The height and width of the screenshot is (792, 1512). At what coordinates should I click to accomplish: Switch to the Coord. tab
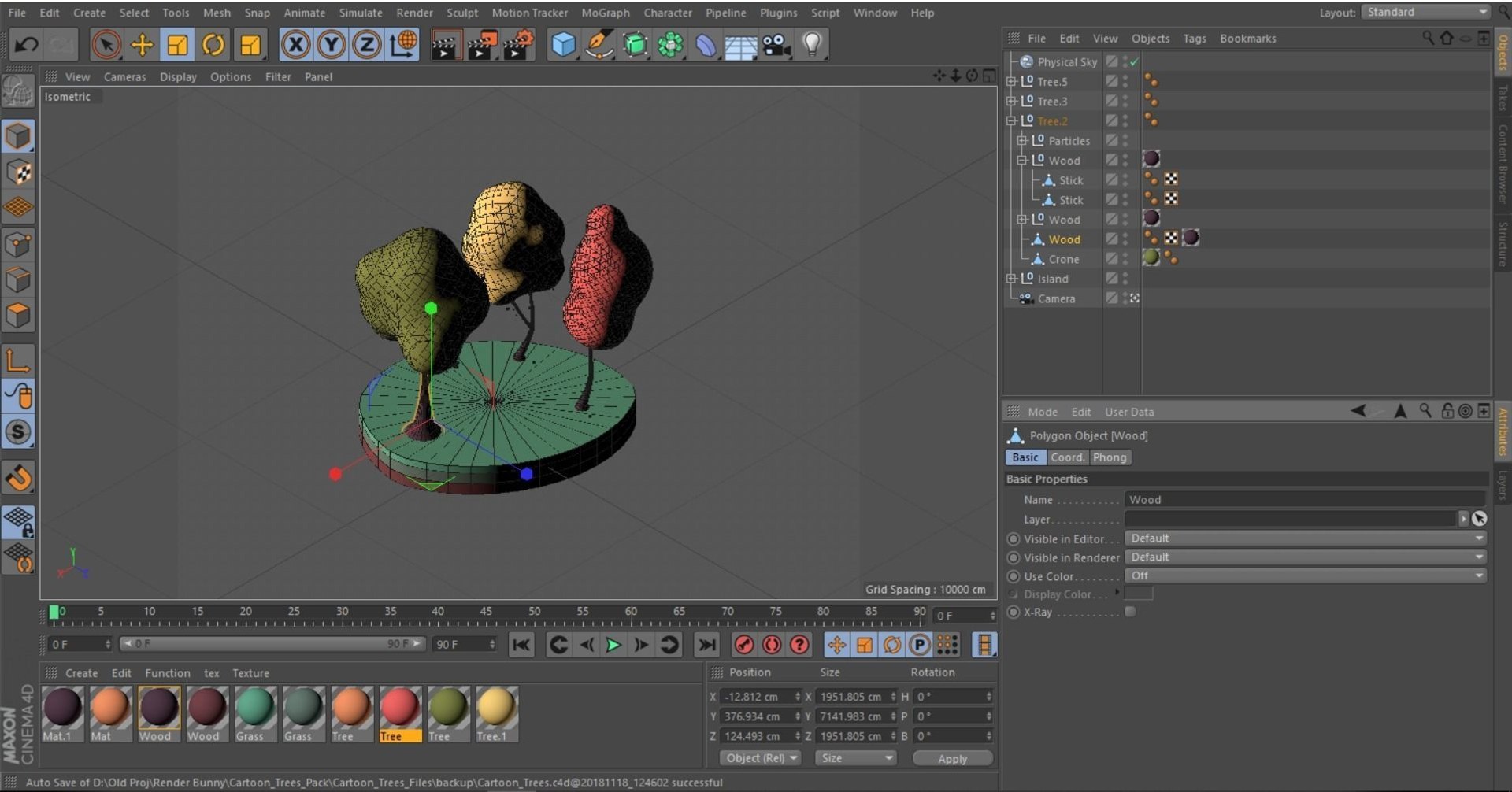[1067, 457]
